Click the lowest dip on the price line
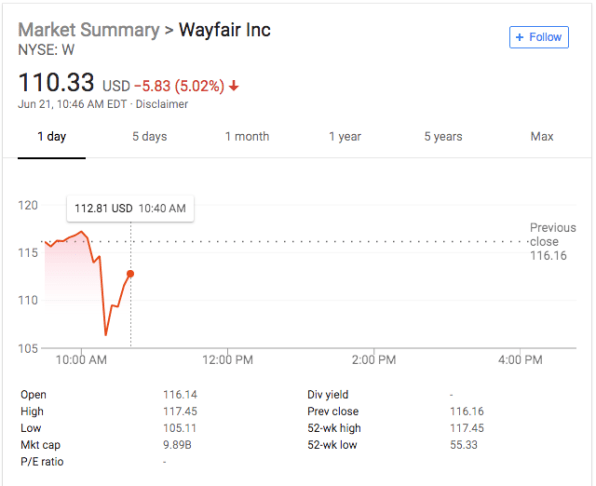596x486 pixels. click(x=106, y=334)
